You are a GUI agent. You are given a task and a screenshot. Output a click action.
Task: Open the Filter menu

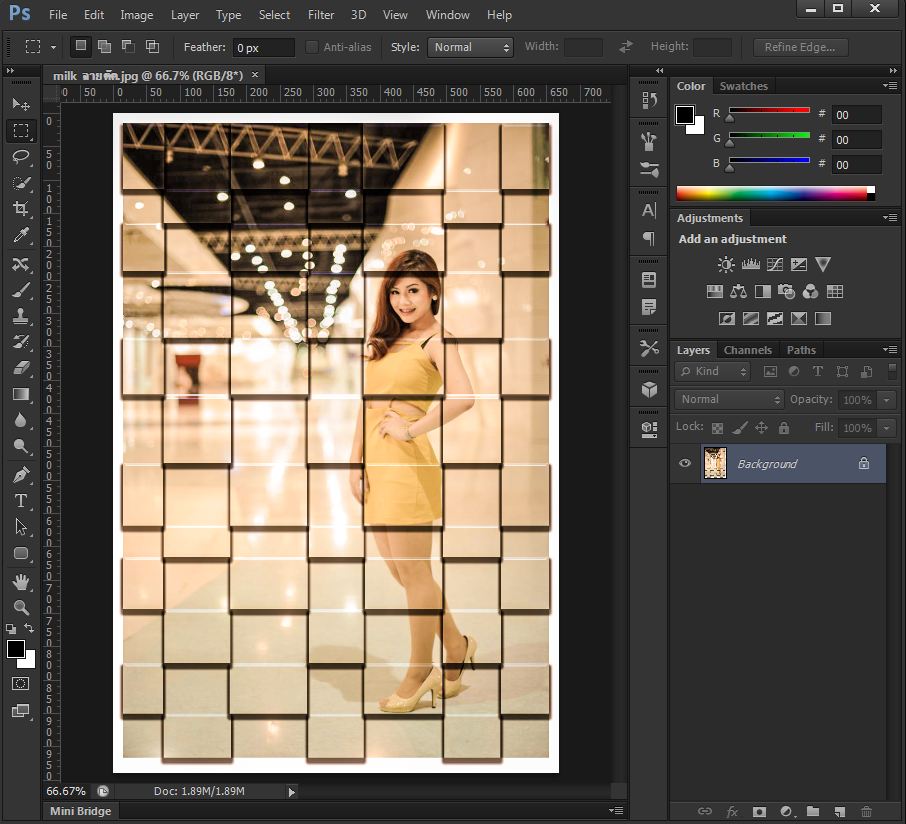[x=321, y=15]
